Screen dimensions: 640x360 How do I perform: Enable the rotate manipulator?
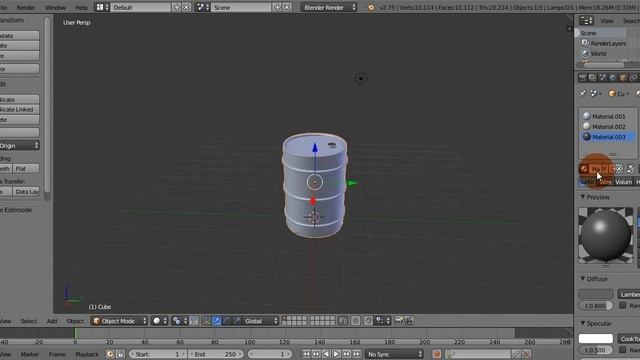tap(227, 321)
